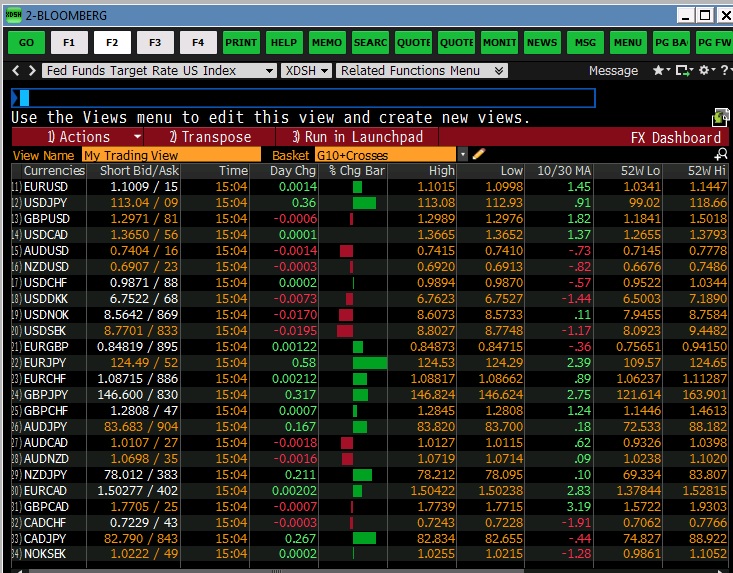Go back with the left arrow icon
Image resolution: width=733 pixels, height=573 pixels.
16,71
